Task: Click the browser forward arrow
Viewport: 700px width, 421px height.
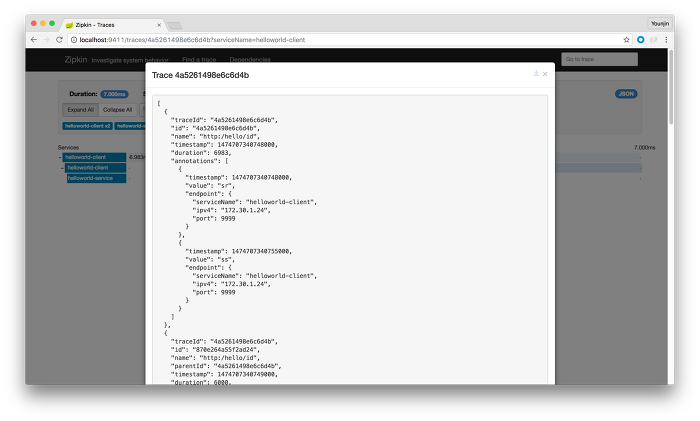Action: [46, 39]
